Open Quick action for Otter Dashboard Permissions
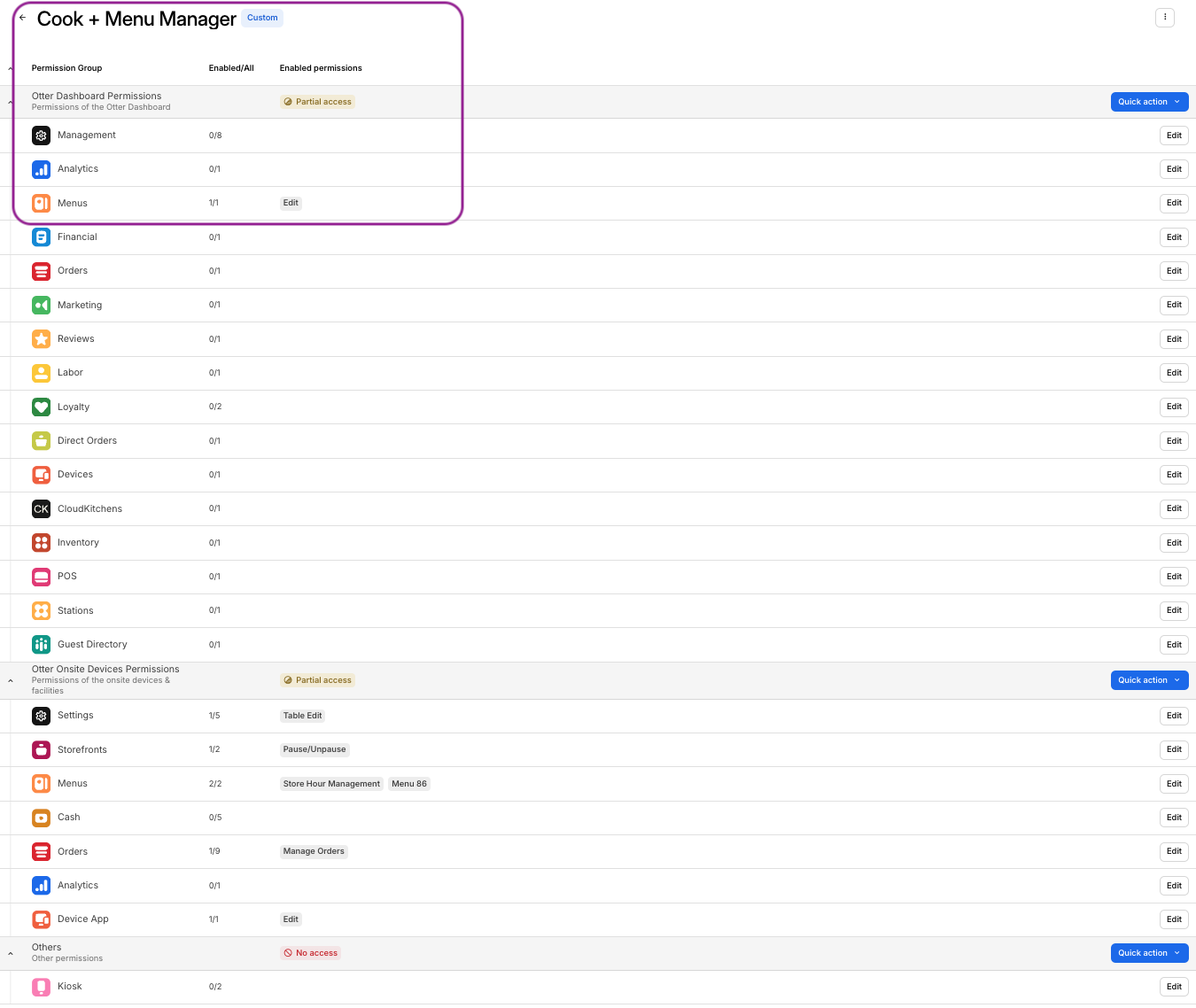The width and height of the screenshot is (1196, 1008). 1149,102
